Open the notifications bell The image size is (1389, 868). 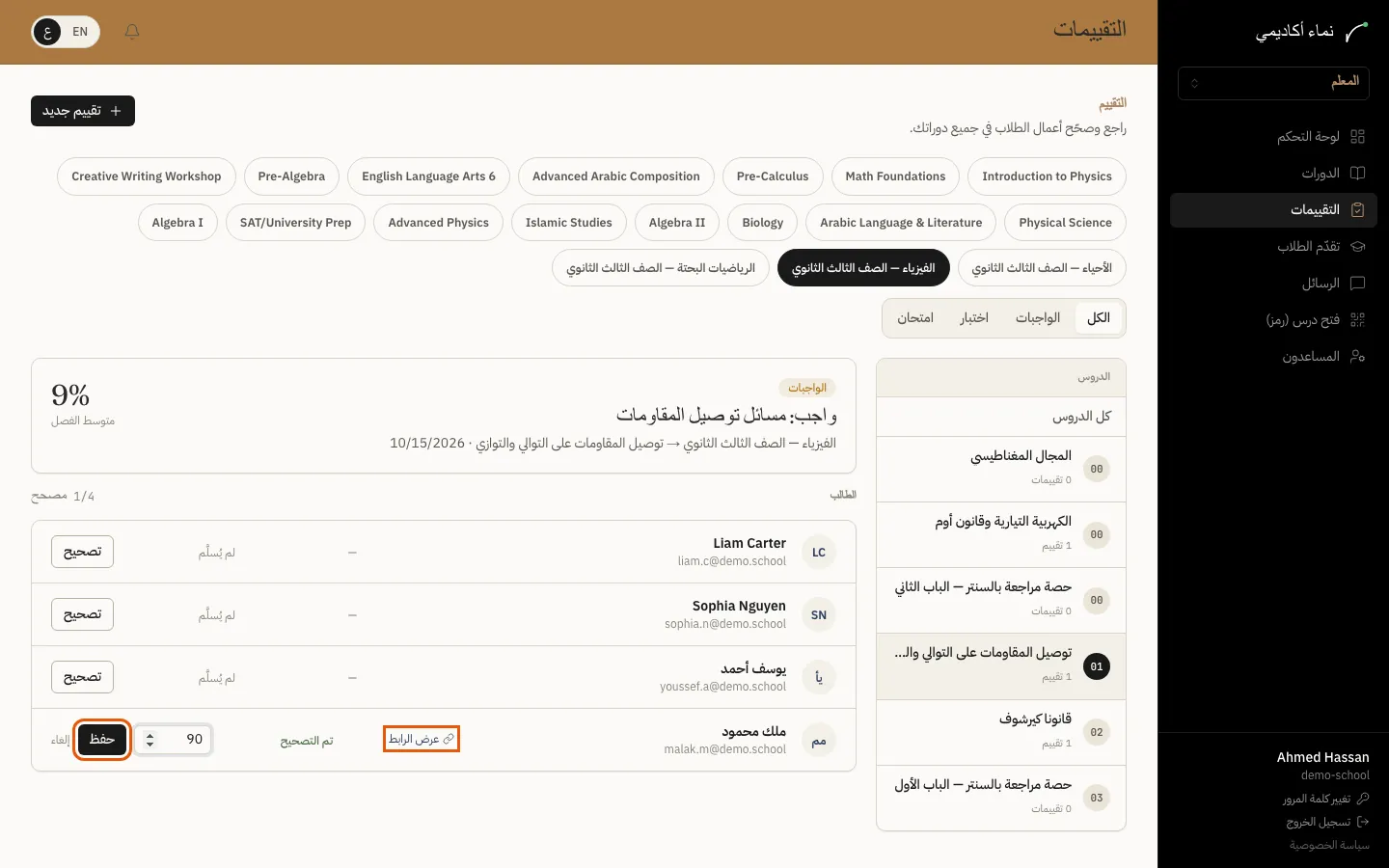coord(132,32)
